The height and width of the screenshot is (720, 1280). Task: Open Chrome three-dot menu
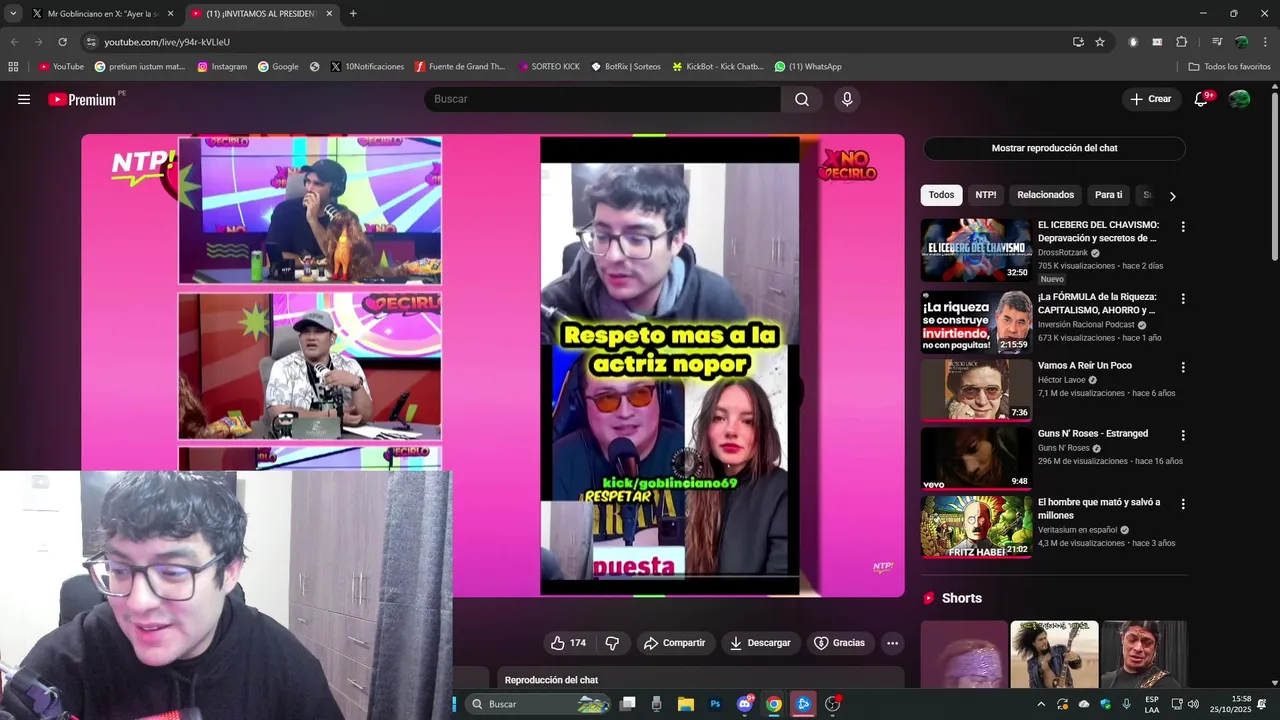click(x=1265, y=42)
